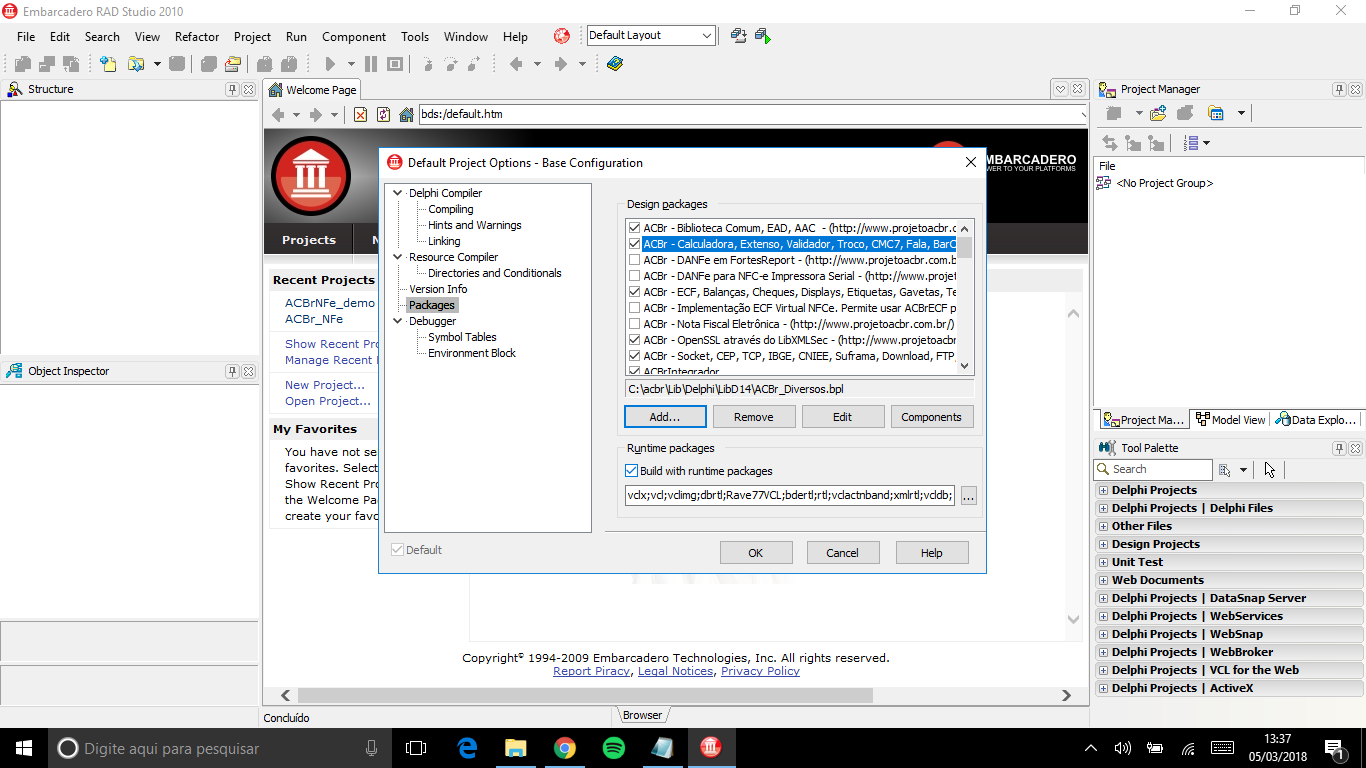Select the Browser tab at the bottom
The image size is (1366, 768).
pyautogui.click(x=641, y=715)
